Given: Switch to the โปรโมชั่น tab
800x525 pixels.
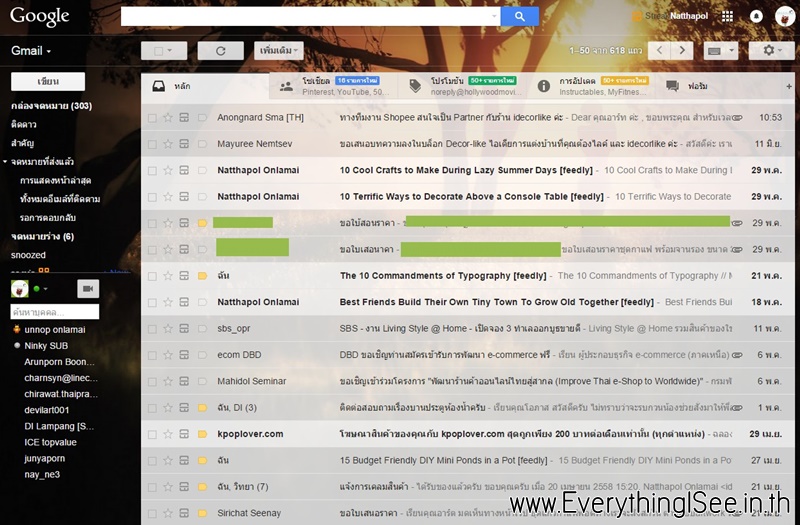Looking at the screenshot, I should pyautogui.click(x=464, y=86).
